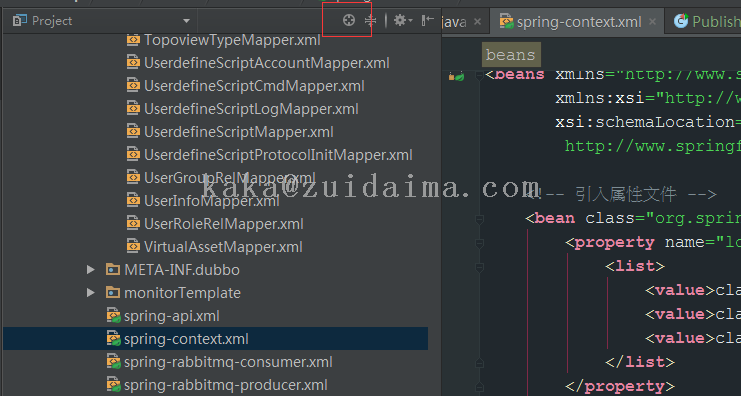741x396 pixels.
Task: Click Collapse All icon in Project panel
Action: (370, 20)
